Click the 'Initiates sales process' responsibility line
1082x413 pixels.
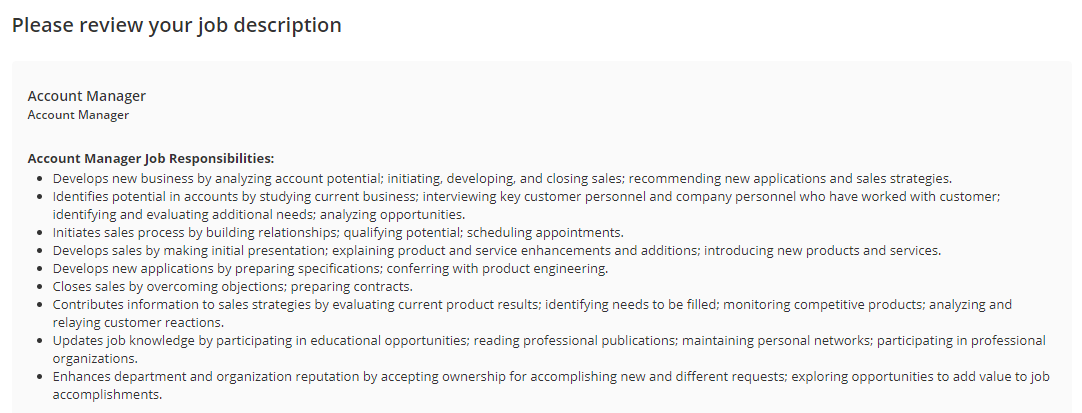point(338,232)
